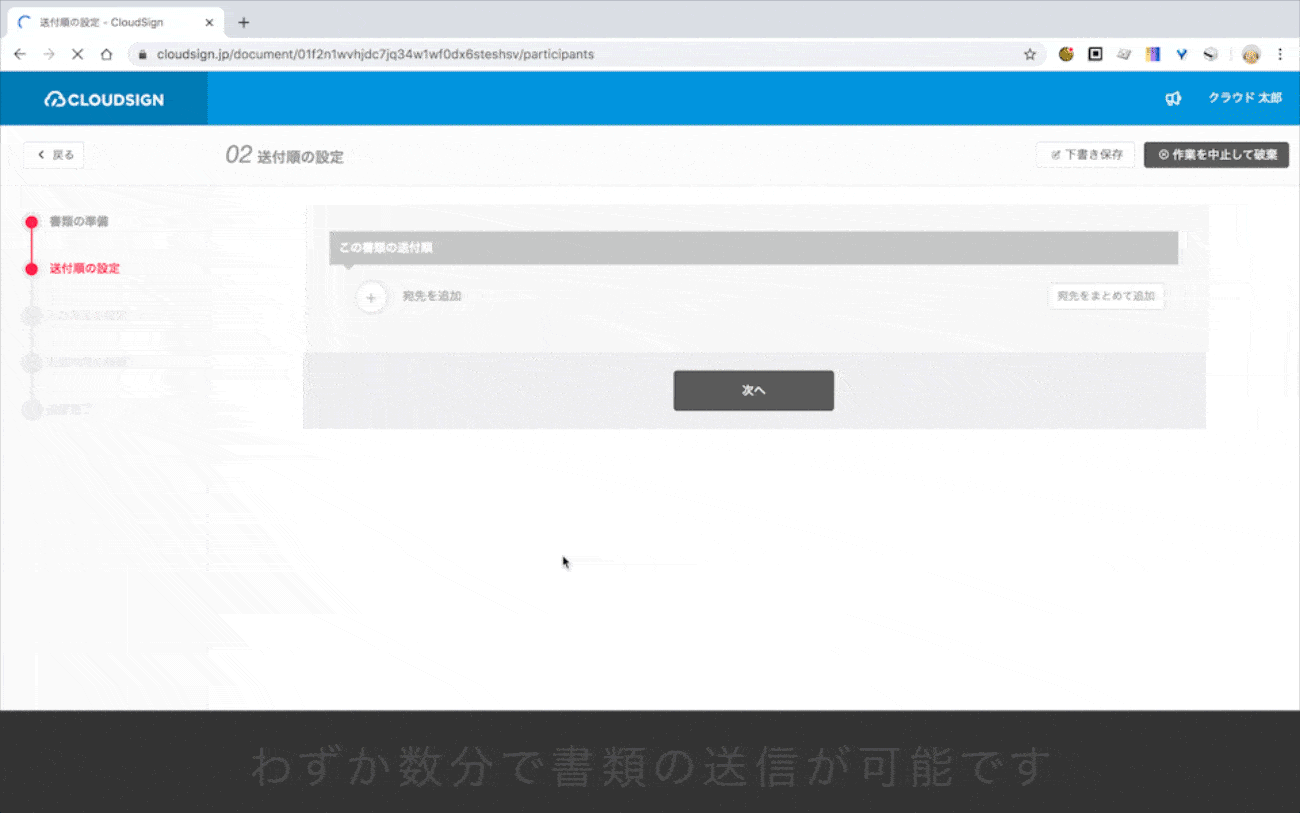1300x813 pixels.
Task: Click the blue V extension icon
Action: coord(1181,54)
